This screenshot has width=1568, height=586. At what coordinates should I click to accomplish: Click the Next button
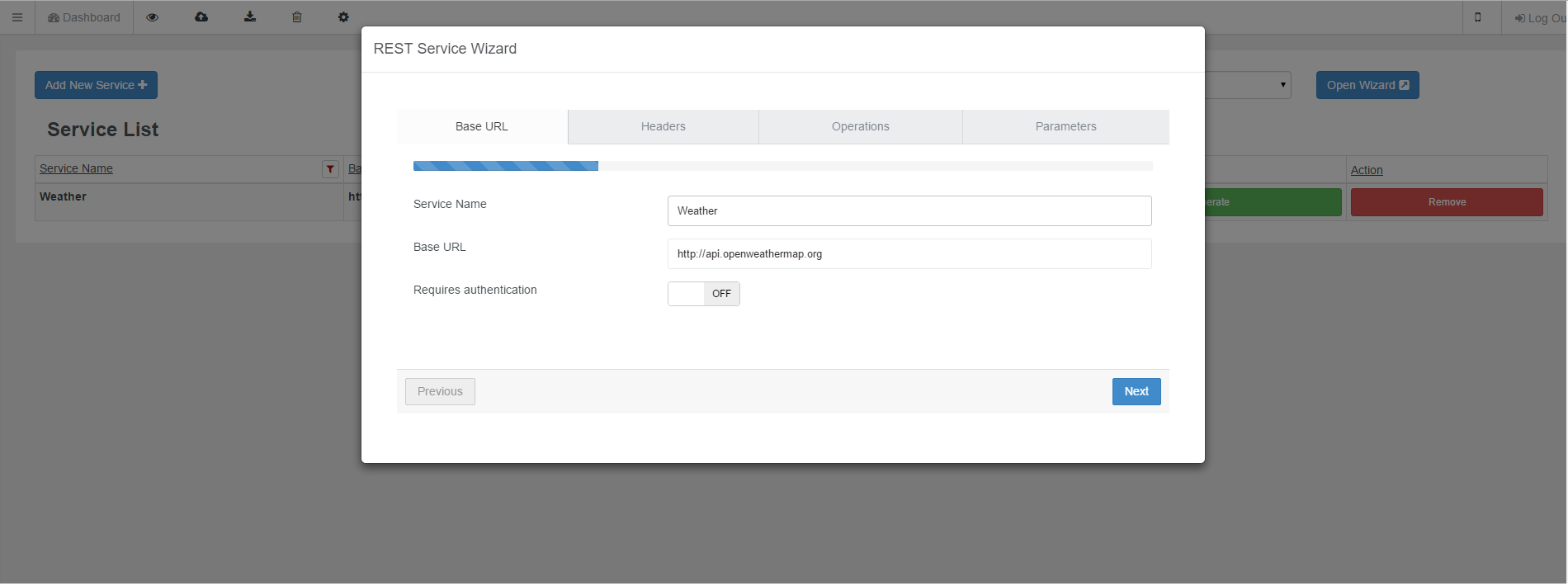pos(1136,392)
